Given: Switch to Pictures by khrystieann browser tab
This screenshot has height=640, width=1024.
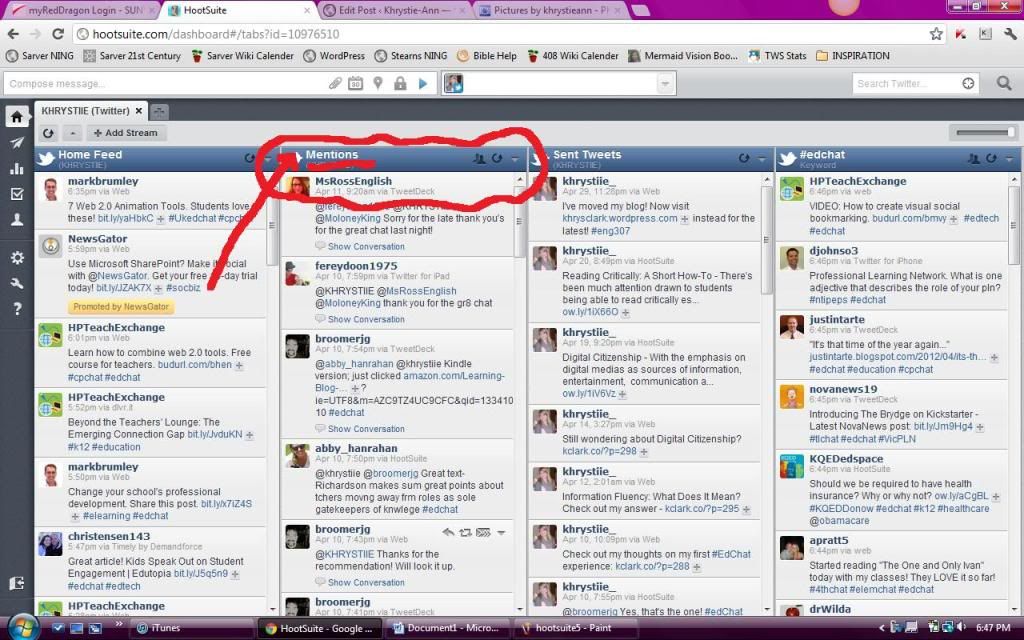Looking at the screenshot, I should (551, 10).
